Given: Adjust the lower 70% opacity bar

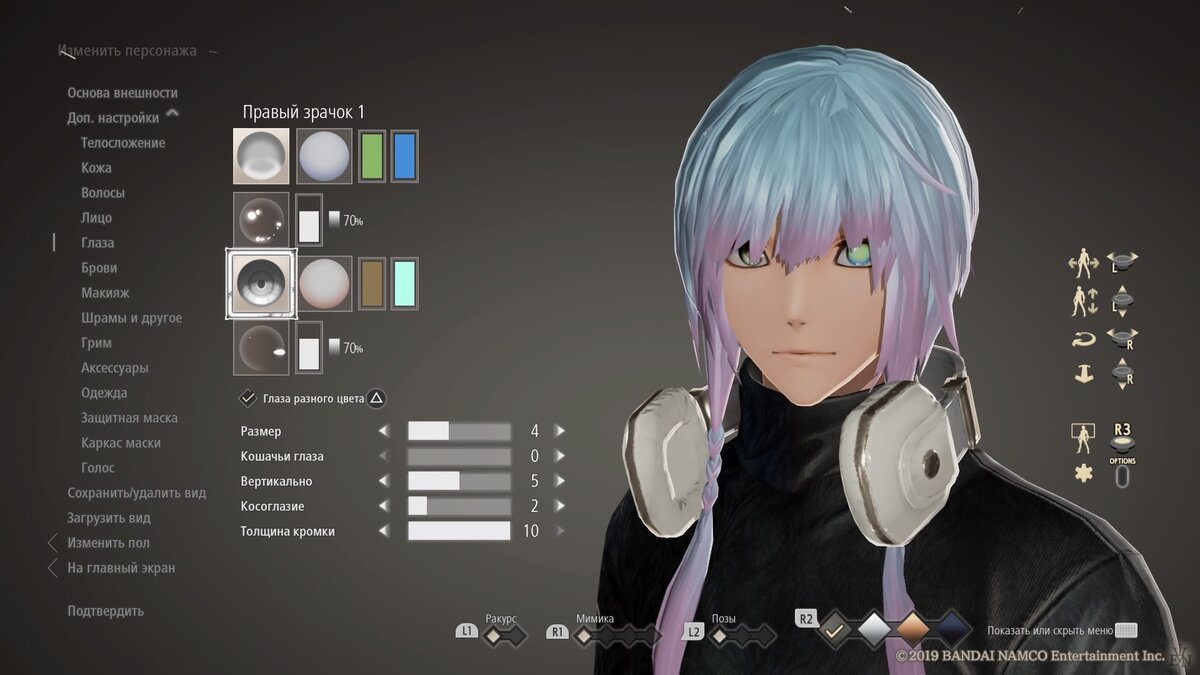Looking at the screenshot, I should pyautogui.click(x=309, y=348).
